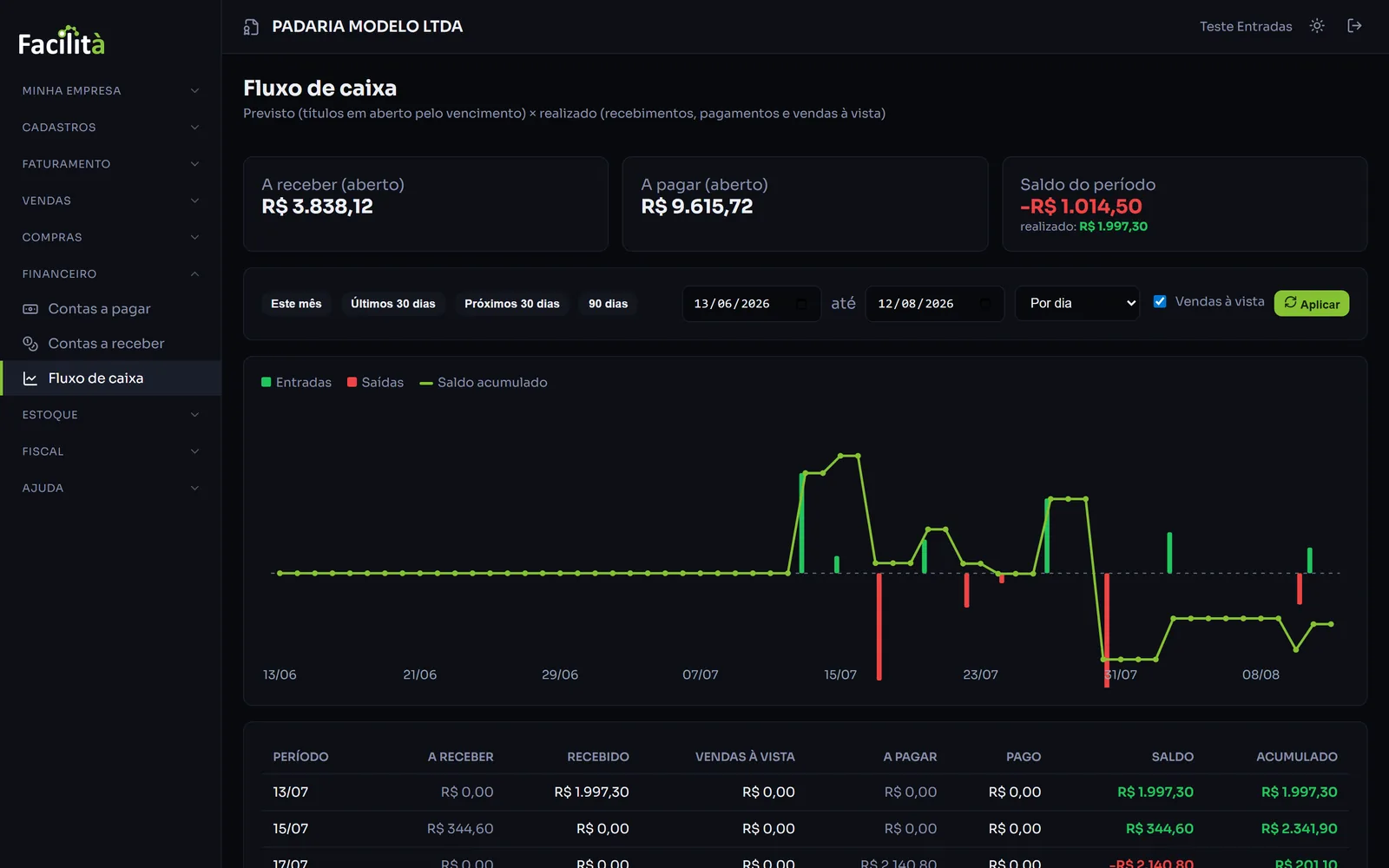Open the Por dia grouping dropdown
This screenshot has height=868, width=1389.
point(1077,303)
